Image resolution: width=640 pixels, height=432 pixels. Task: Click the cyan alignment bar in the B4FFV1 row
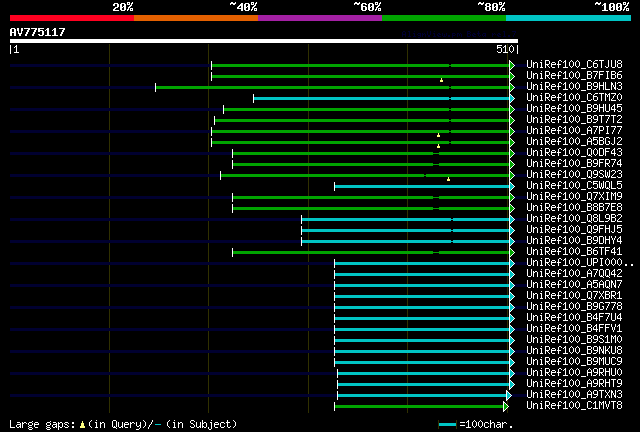pyautogui.click(x=422, y=330)
